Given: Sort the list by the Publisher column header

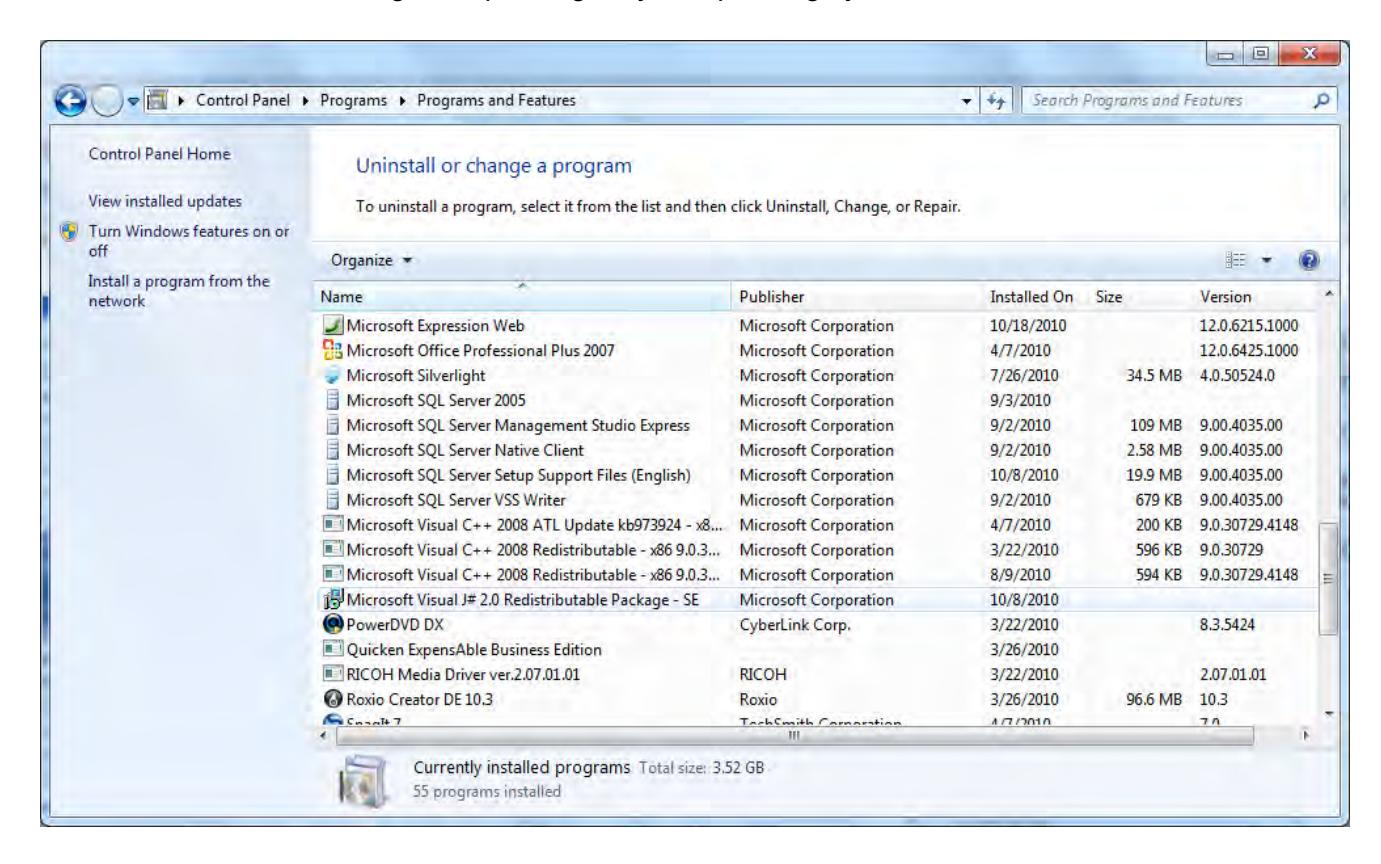Looking at the screenshot, I should (x=856, y=297).
